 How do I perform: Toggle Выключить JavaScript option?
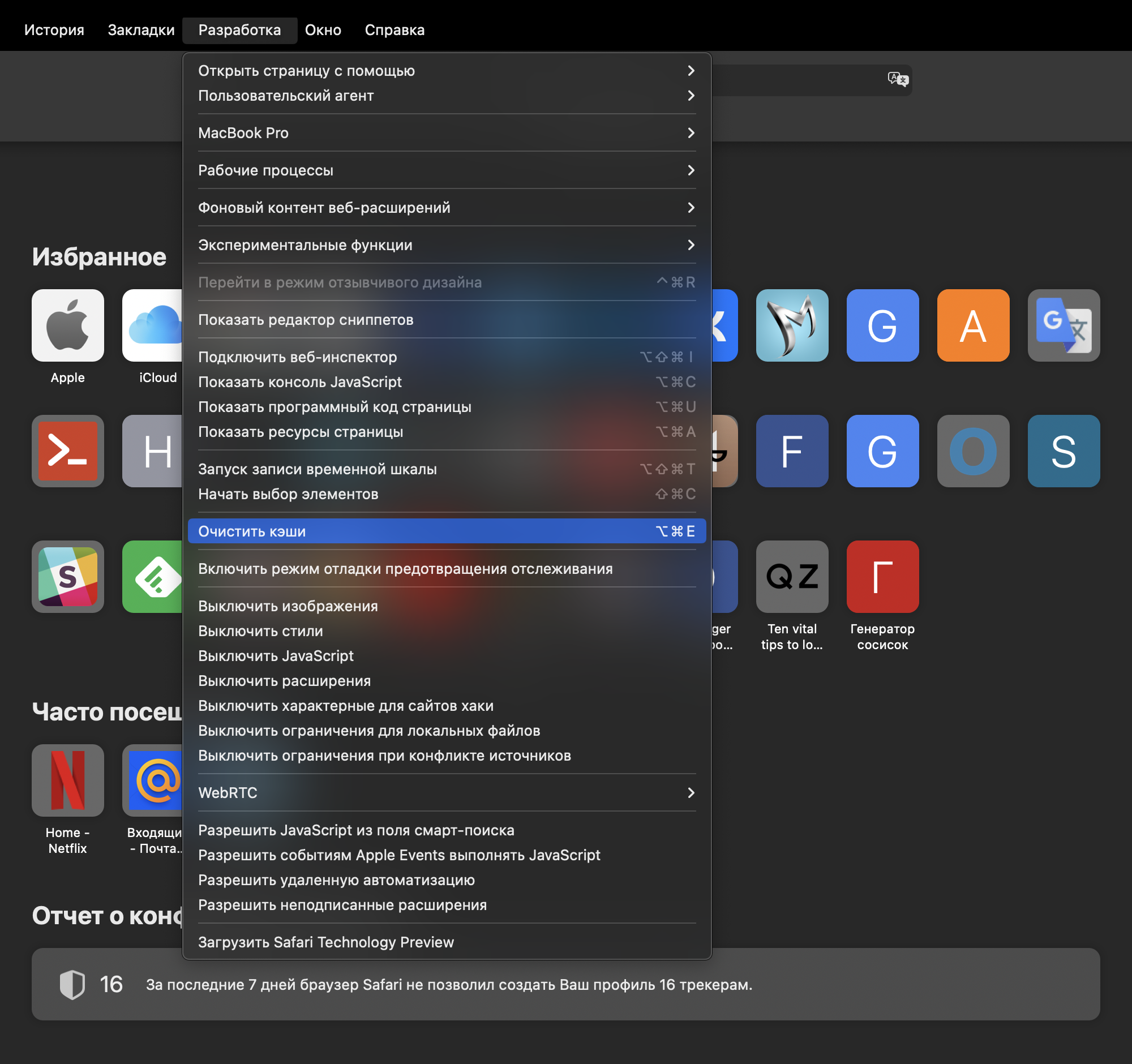[447, 657]
